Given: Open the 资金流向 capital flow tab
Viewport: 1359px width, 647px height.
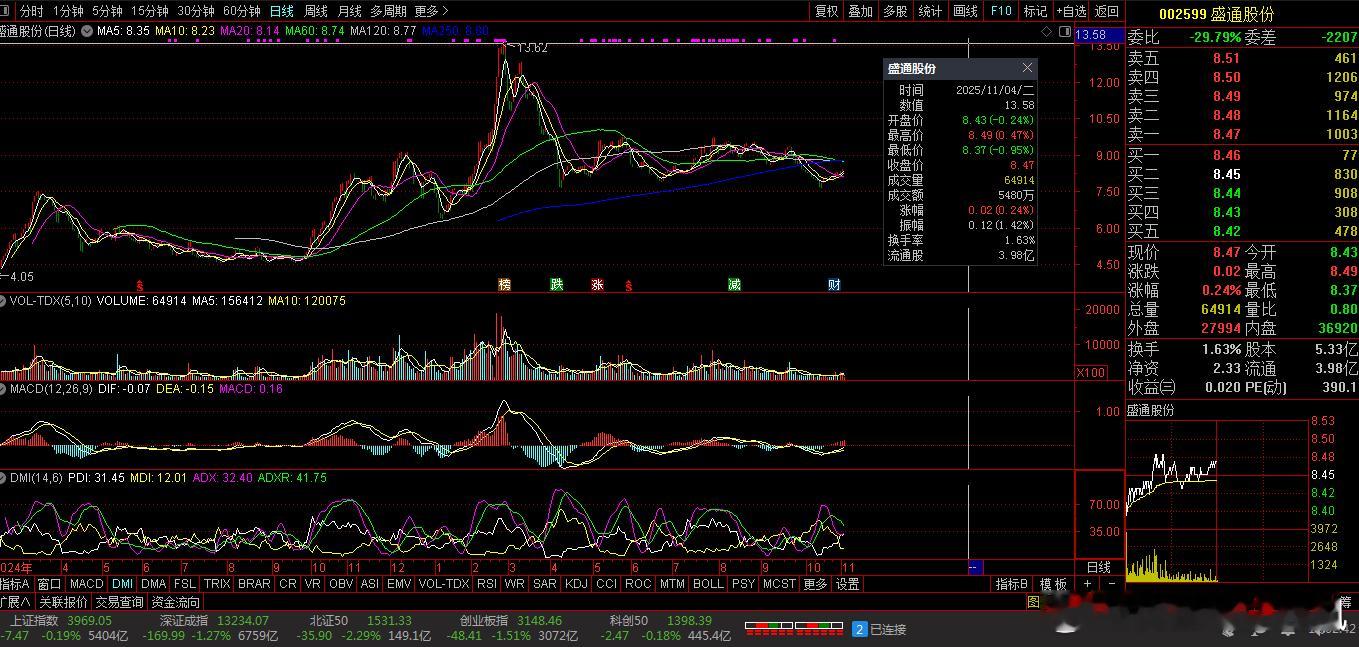Looking at the screenshot, I should 176,602.
